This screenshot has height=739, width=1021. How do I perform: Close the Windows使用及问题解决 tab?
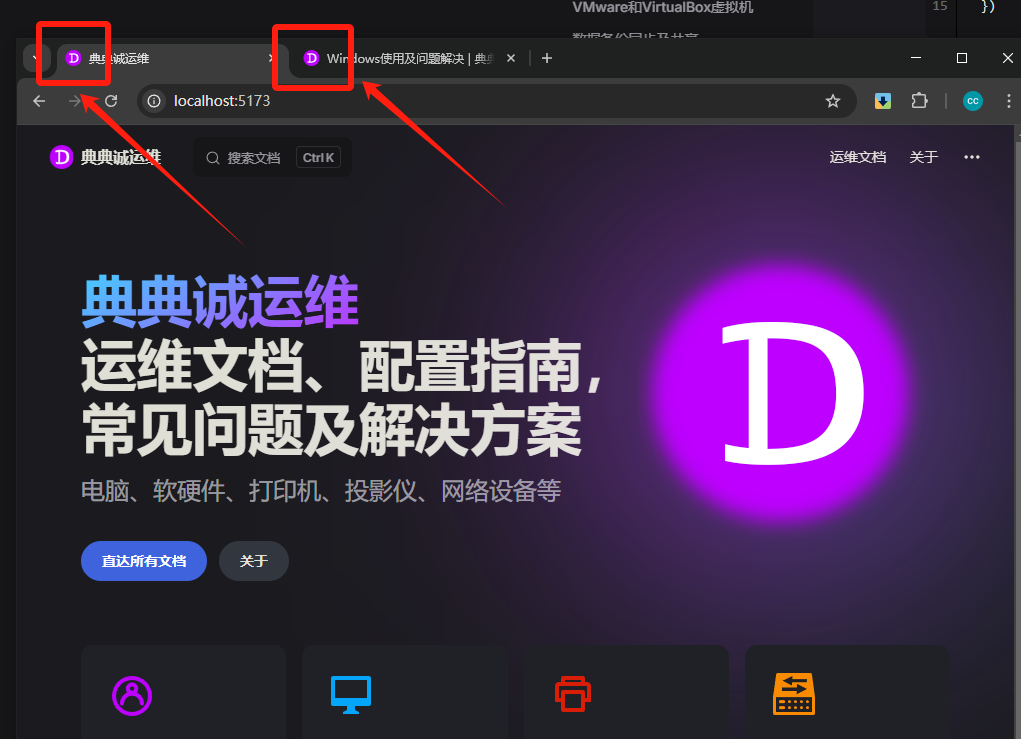point(511,59)
